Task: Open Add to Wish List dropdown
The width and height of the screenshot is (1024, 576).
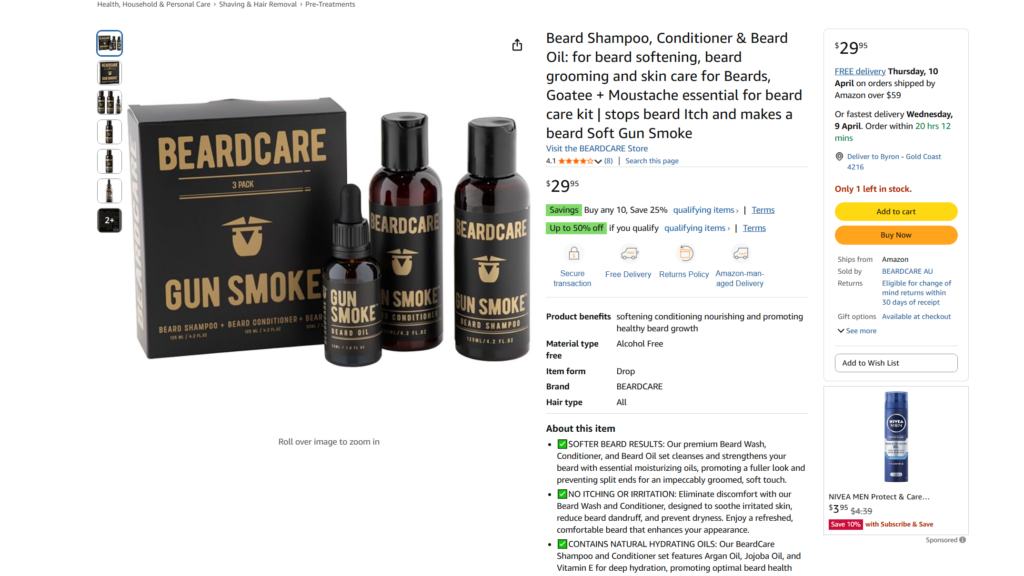Action: [x=896, y=363]
